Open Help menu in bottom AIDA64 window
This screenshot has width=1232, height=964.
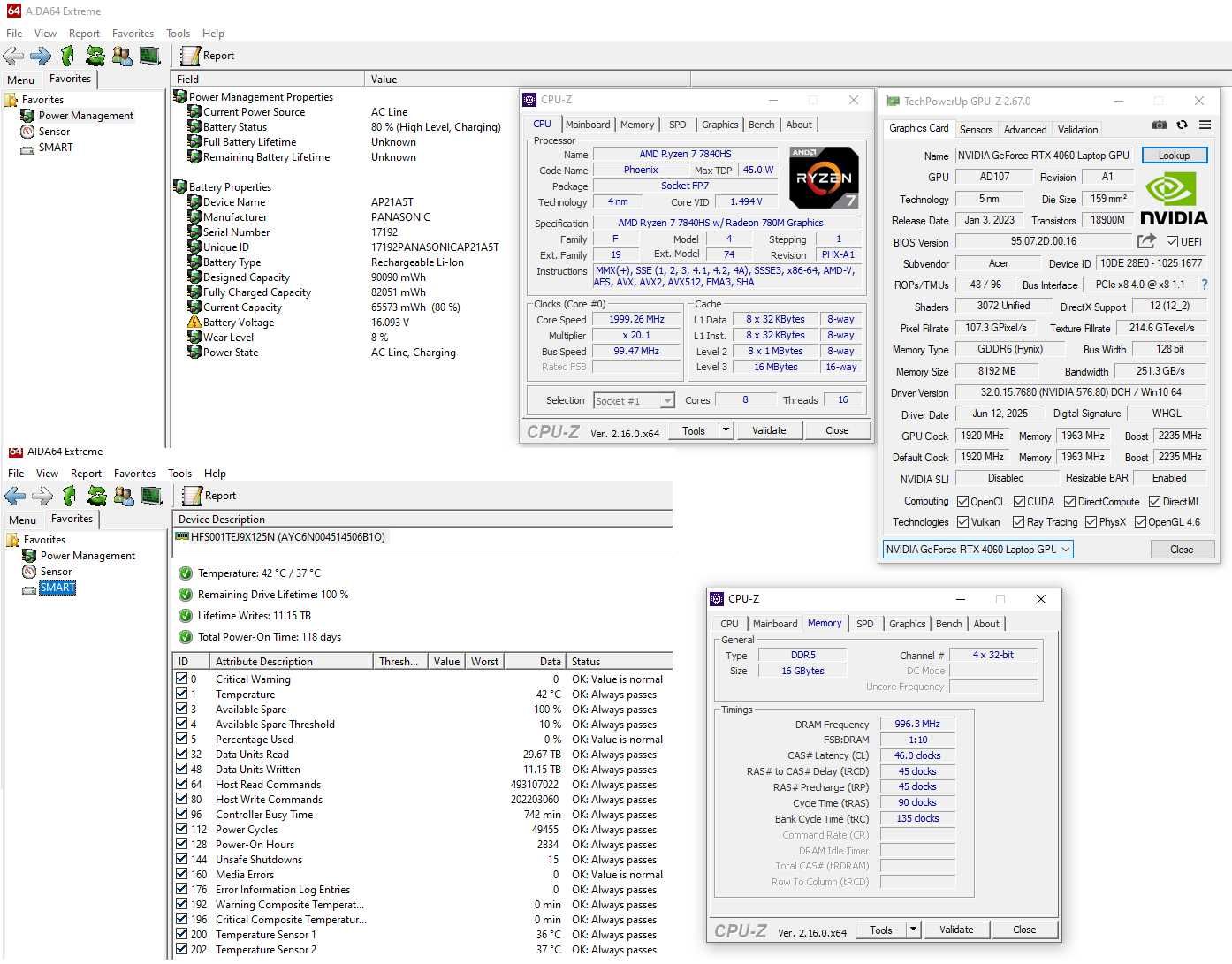(x=215, y=474)
